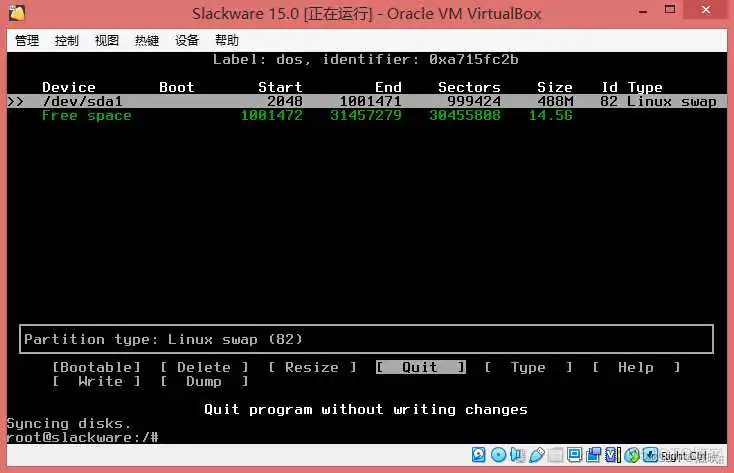Image resolution: width=734 pixels, height=473 pixels.
Task: Select the Dump option in cfdisk
Action: coord(204,381)
